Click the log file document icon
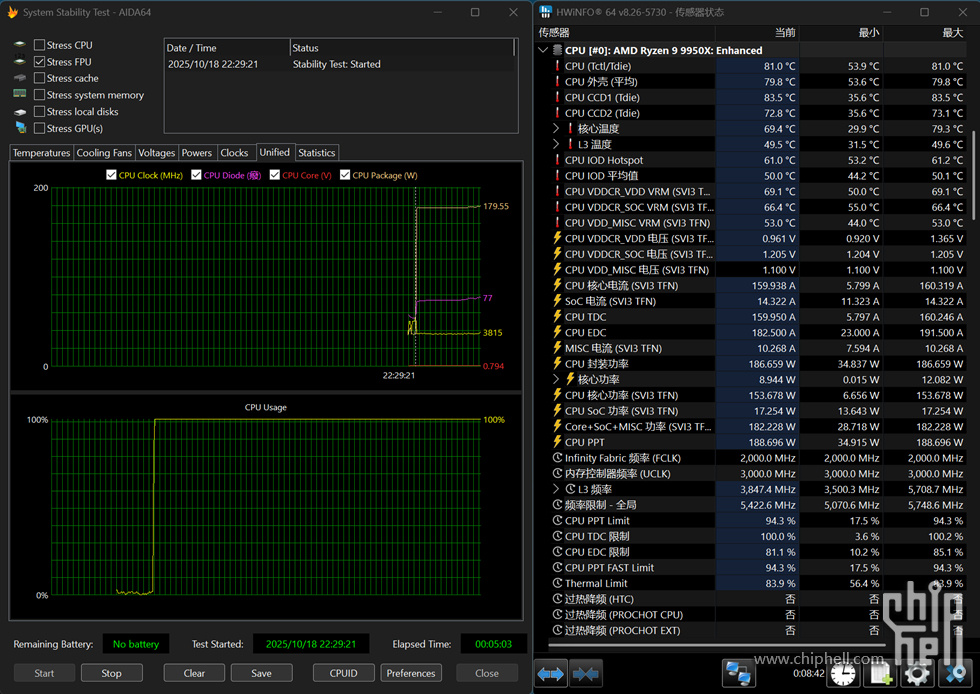The height and width of the screenshot is (694, 980). (x=880, y=674)
